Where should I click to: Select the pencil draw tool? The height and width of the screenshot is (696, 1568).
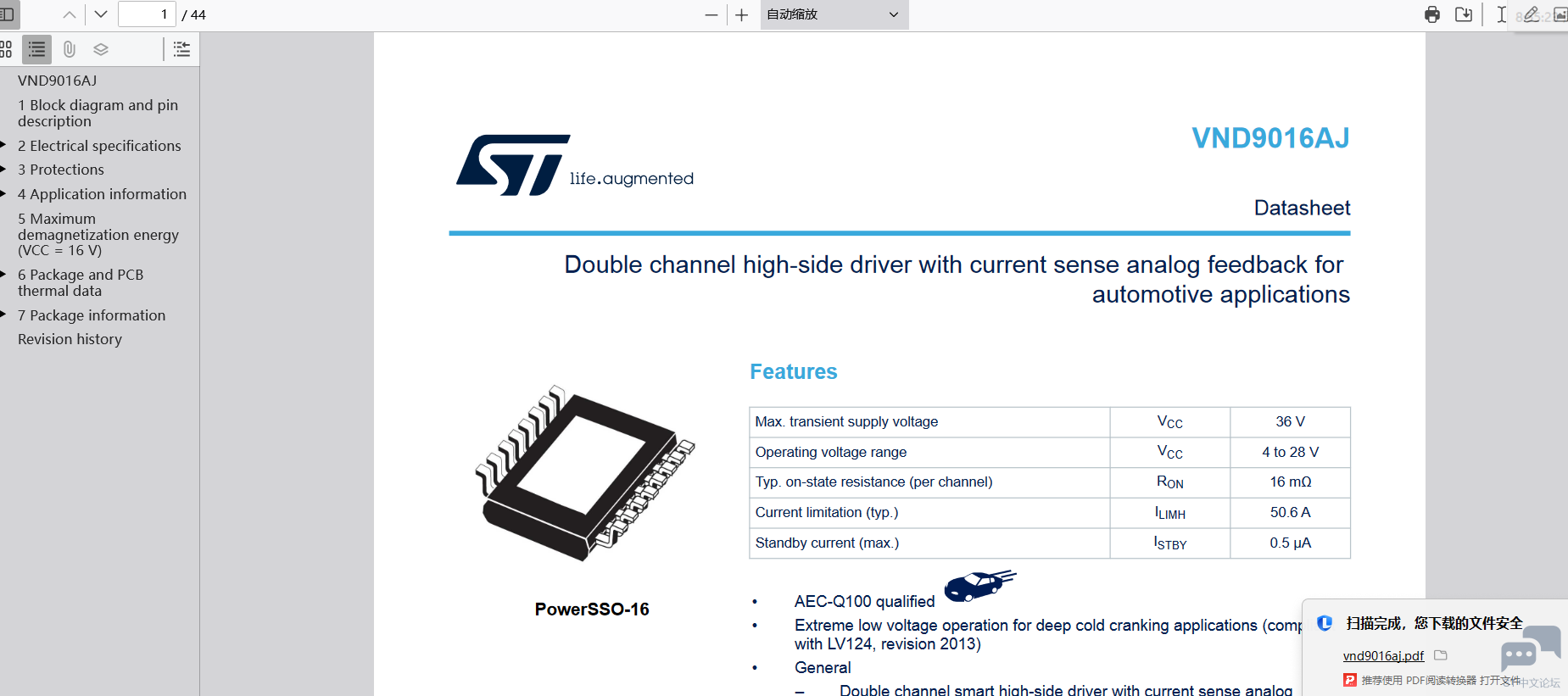tap(1532, 14)
